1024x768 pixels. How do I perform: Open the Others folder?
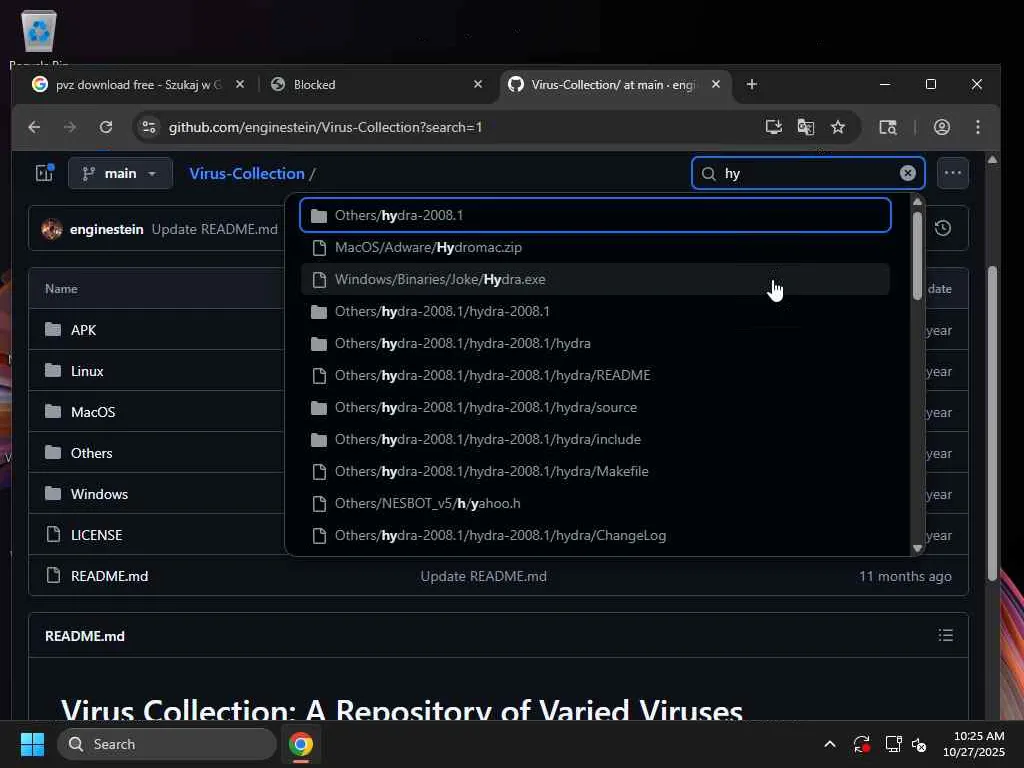pos(91,453)
